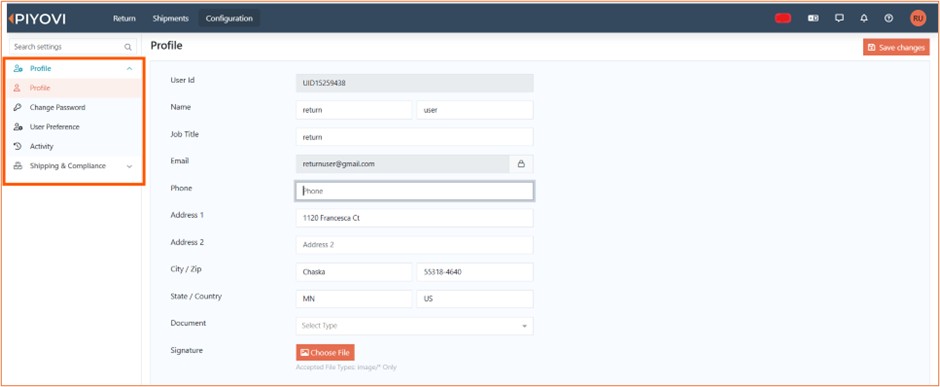The height and width of the screenshot is (387, 940).
Task: Click the PIYOVI logo
Action: tap(37, 19)
